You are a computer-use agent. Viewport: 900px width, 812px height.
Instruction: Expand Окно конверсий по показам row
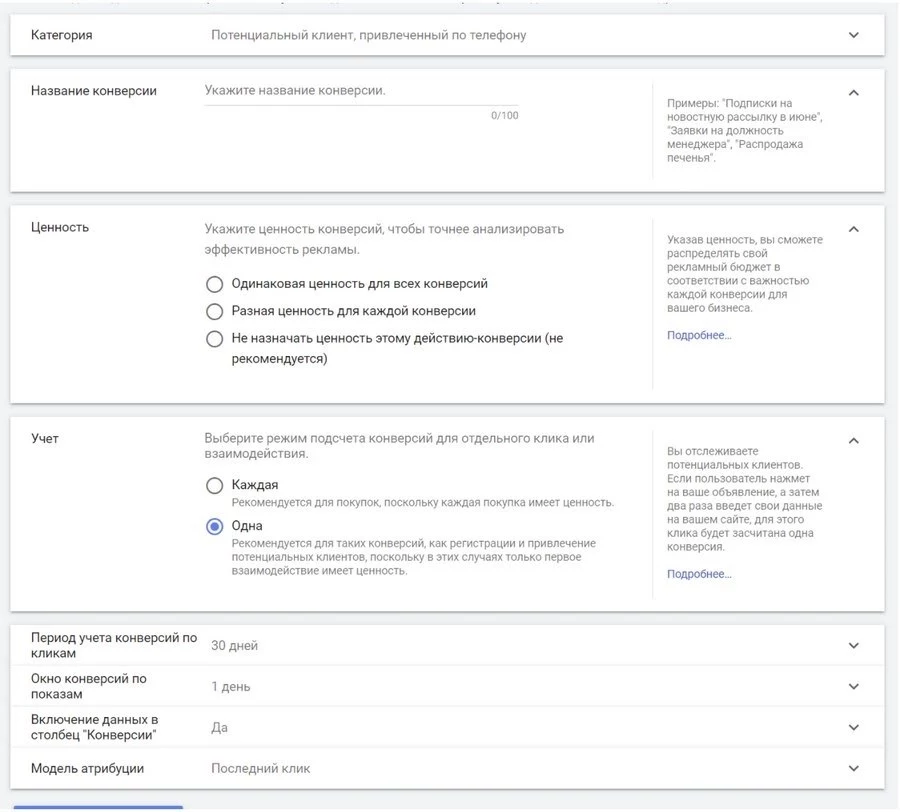click(853, 687)
